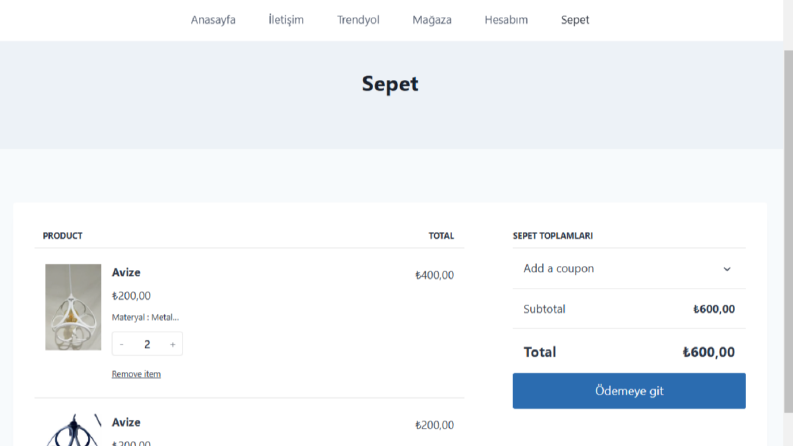The image size is (793, 446).
Task: Open the İletişim page link
Action: click(x=286, y=20)
